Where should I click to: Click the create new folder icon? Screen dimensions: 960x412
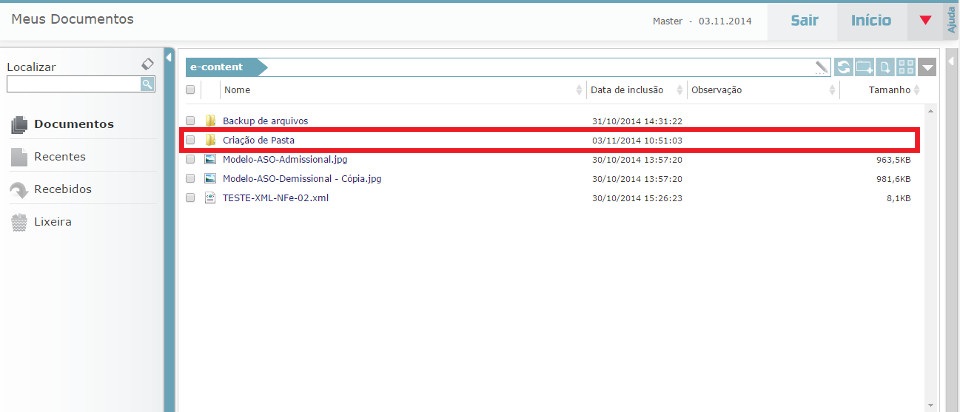click(864, 67)
